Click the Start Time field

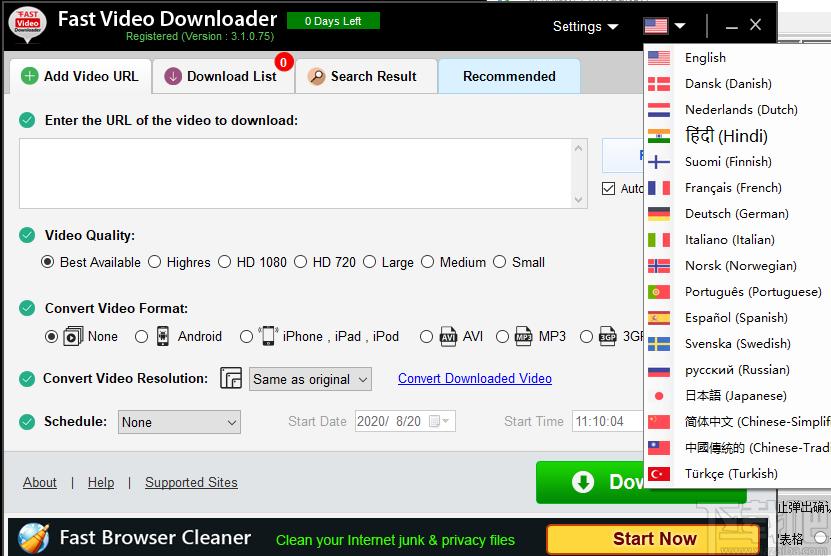click(608, 421)
